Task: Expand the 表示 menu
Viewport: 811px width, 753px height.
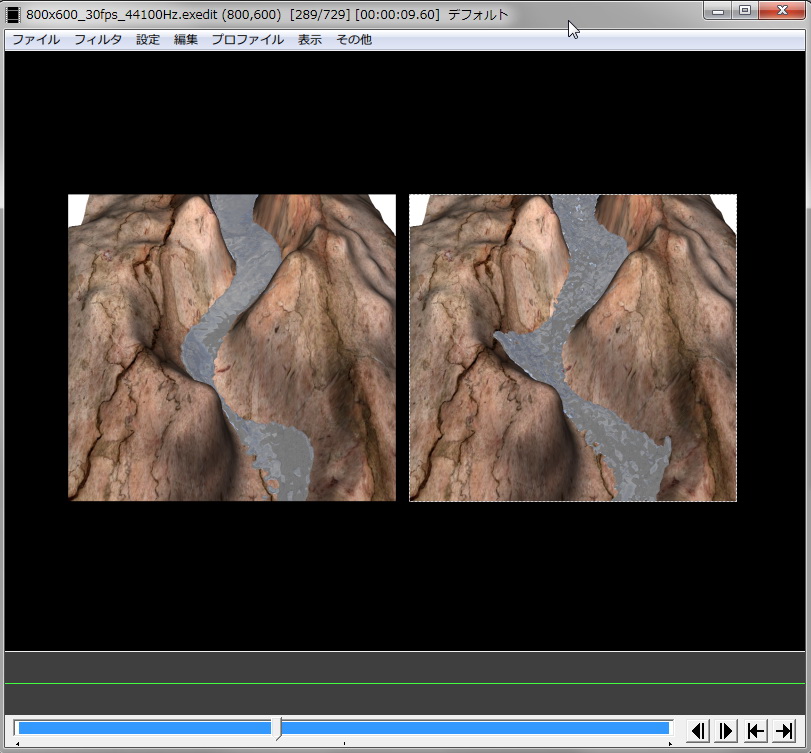Action: point(310,40)
